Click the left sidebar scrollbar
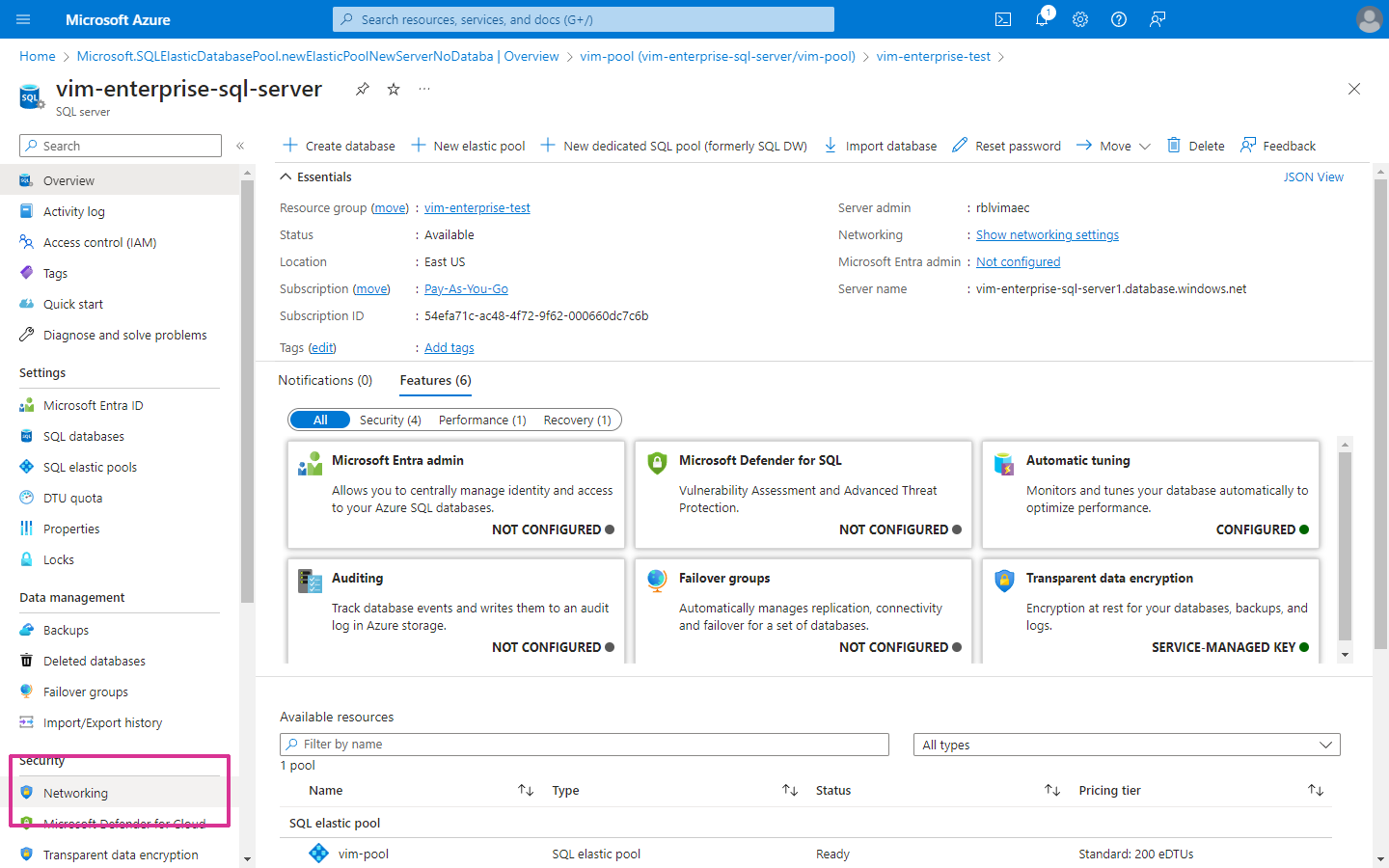Screen dimensions: 1389x868 point(247,391)
